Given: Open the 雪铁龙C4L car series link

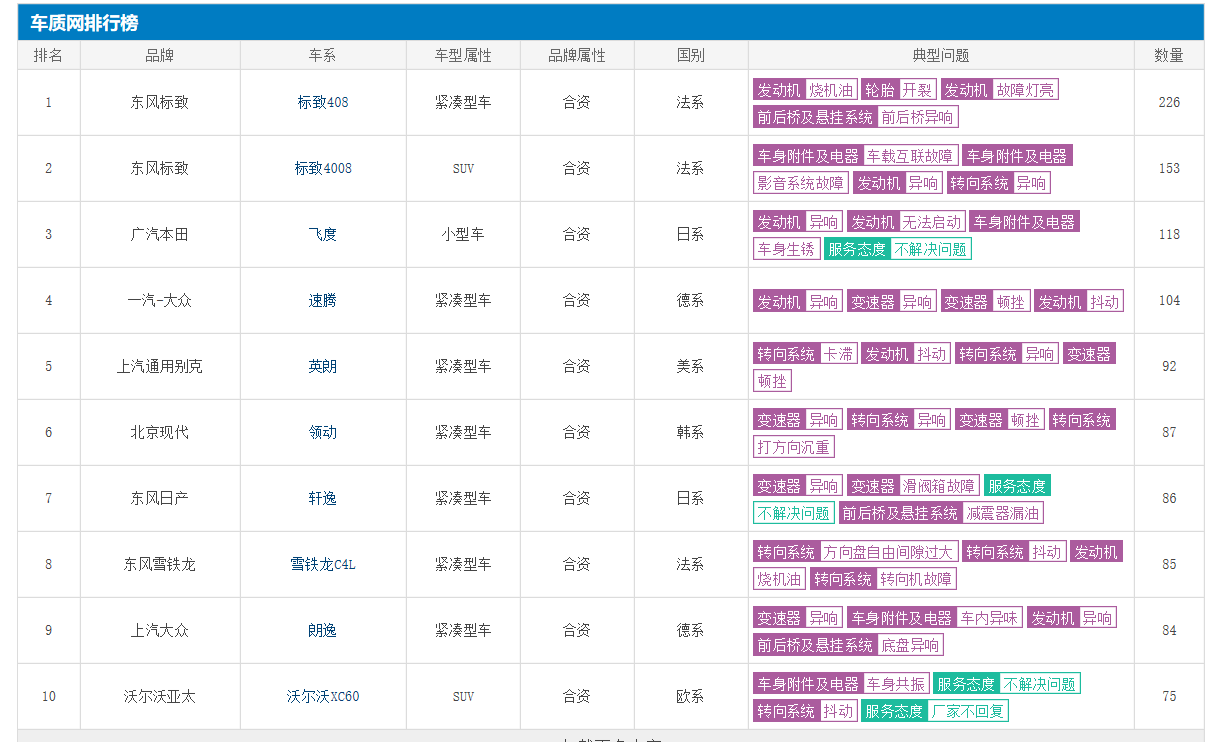Looking at the screenshot, I should click(x=323, y=564).
